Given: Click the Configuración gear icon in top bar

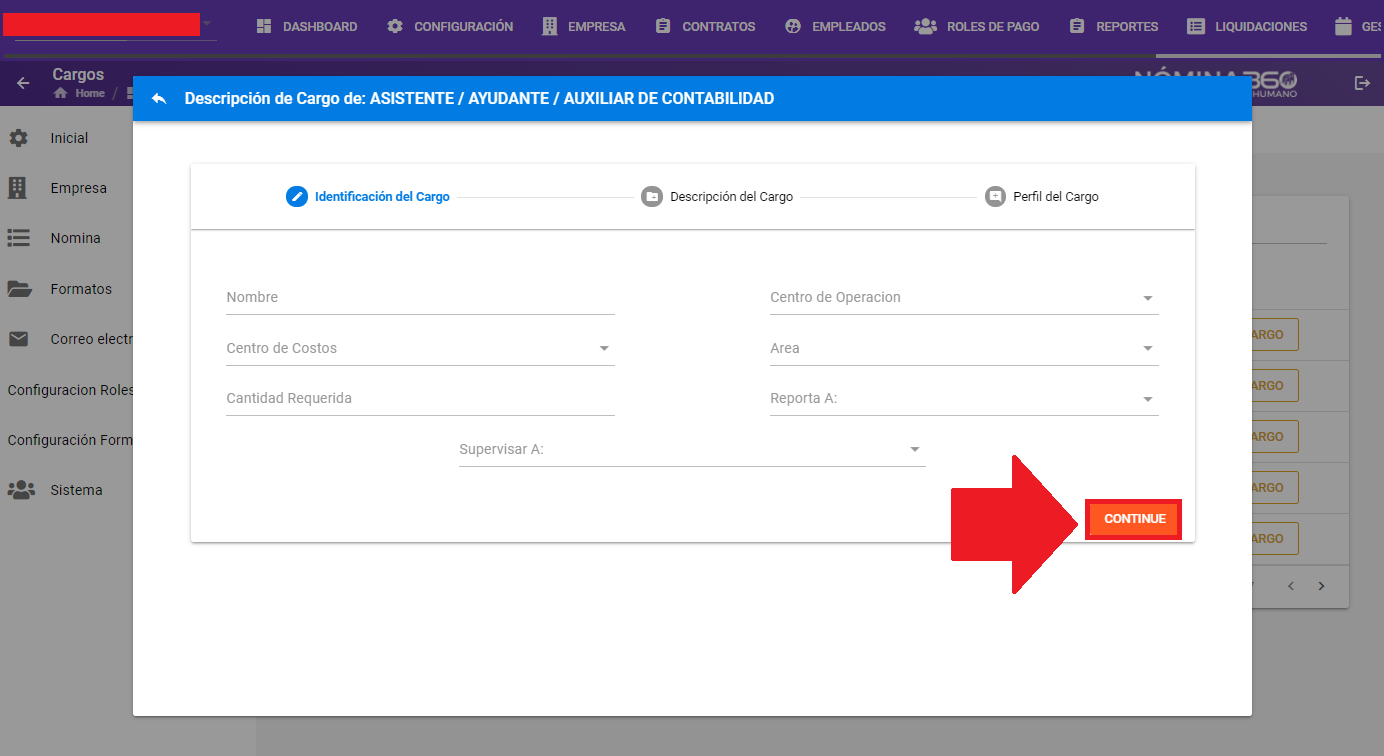Looking at the screenshot, I should pos(395,27).
